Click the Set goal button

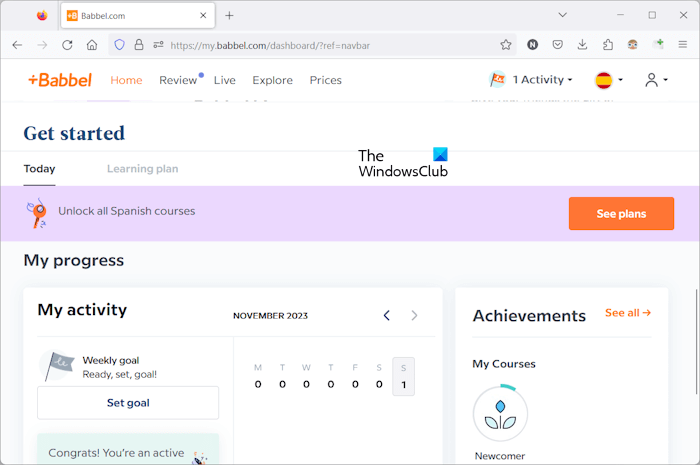(128, 403)
